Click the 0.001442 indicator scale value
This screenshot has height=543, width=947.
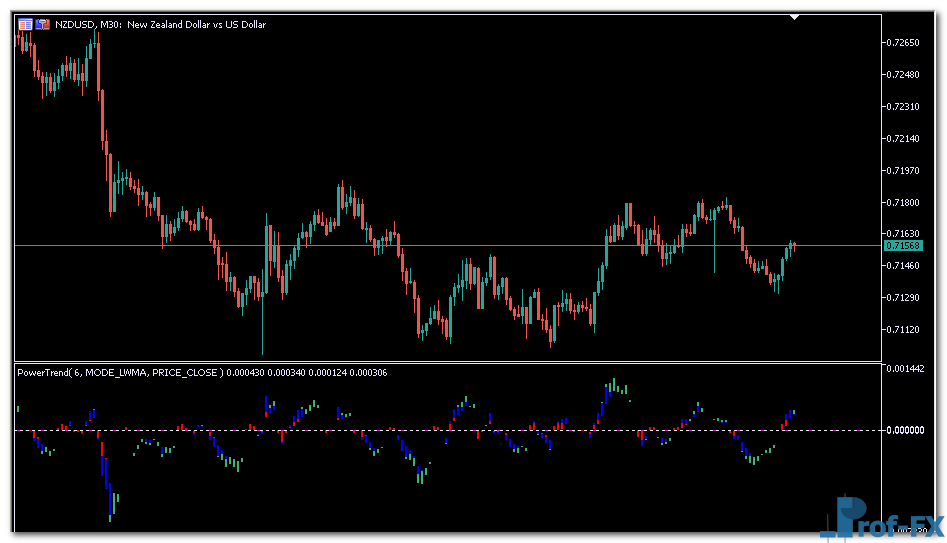(x=907, y=369)
